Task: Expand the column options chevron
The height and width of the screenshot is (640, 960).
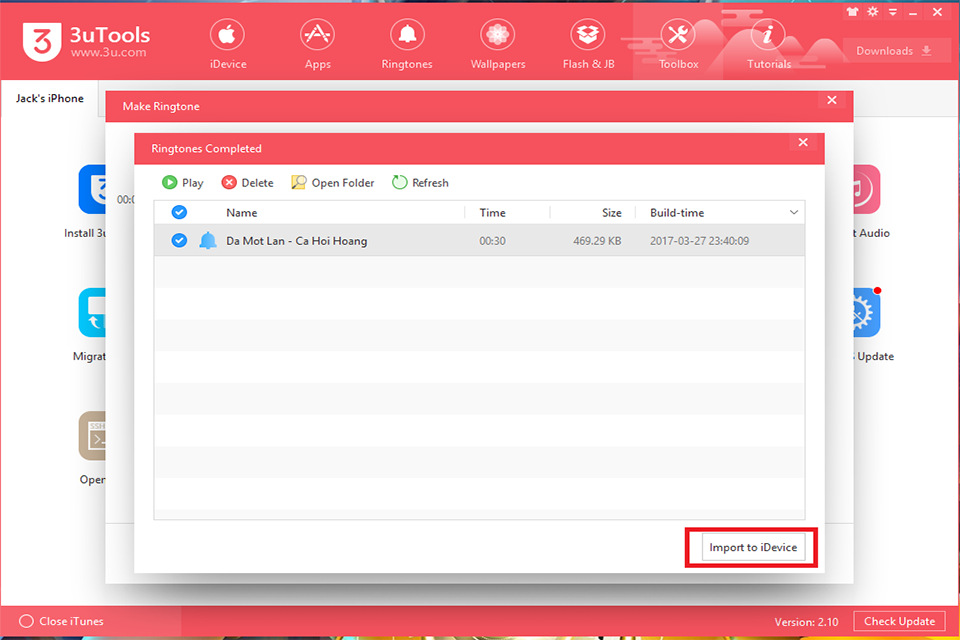Action: (793, 213)
